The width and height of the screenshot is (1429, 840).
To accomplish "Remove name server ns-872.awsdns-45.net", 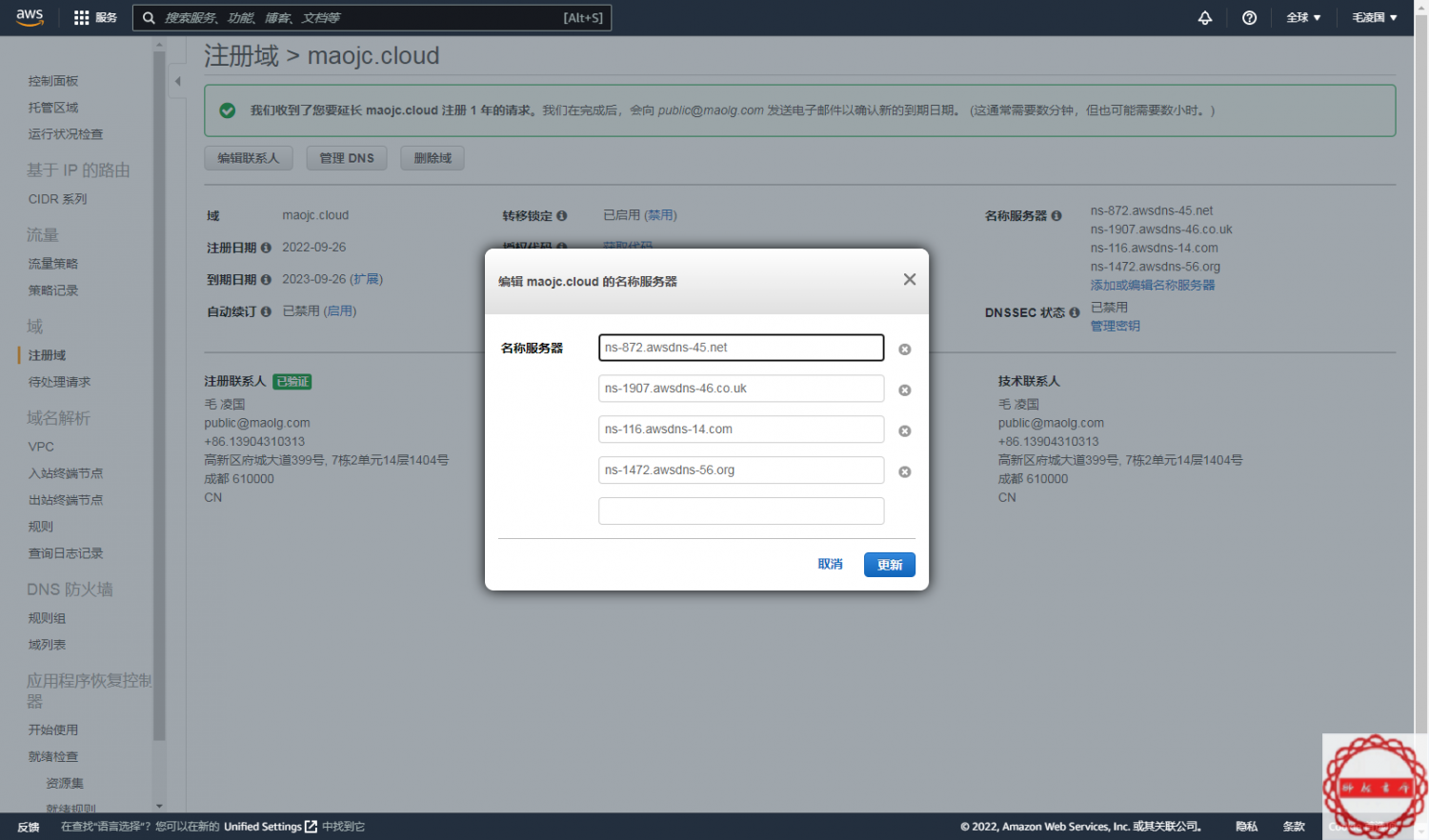I will 905,350.
